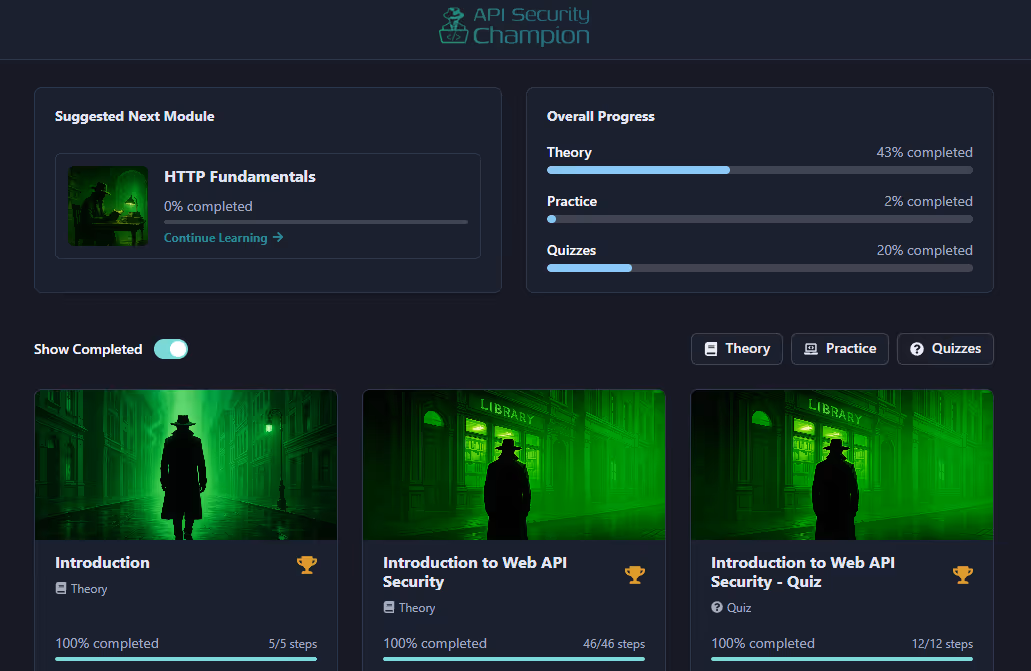
Task: Click the trophy icon on Introduction card
Action: pos(307,565)
